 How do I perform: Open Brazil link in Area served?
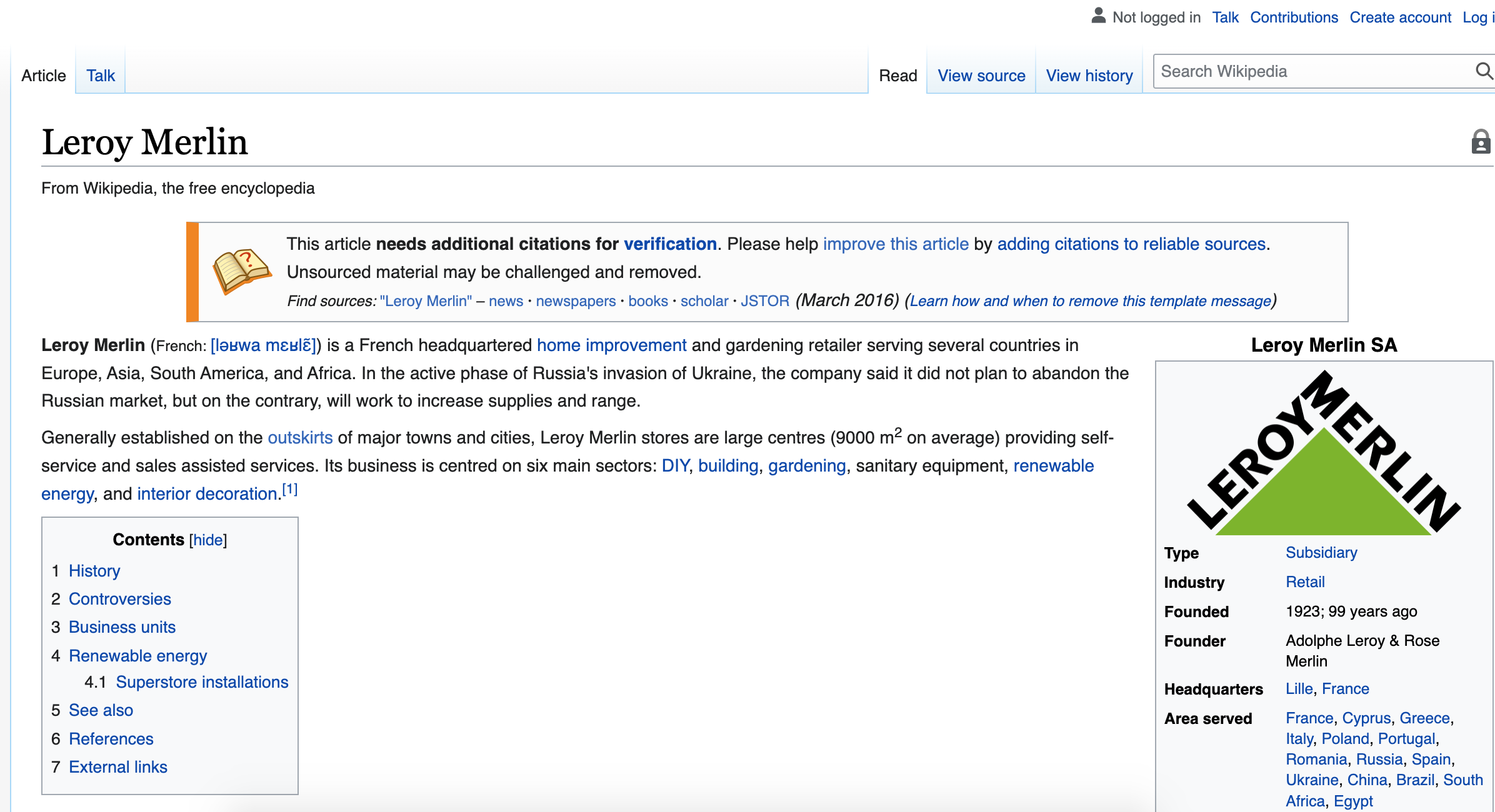[1415, 780]
